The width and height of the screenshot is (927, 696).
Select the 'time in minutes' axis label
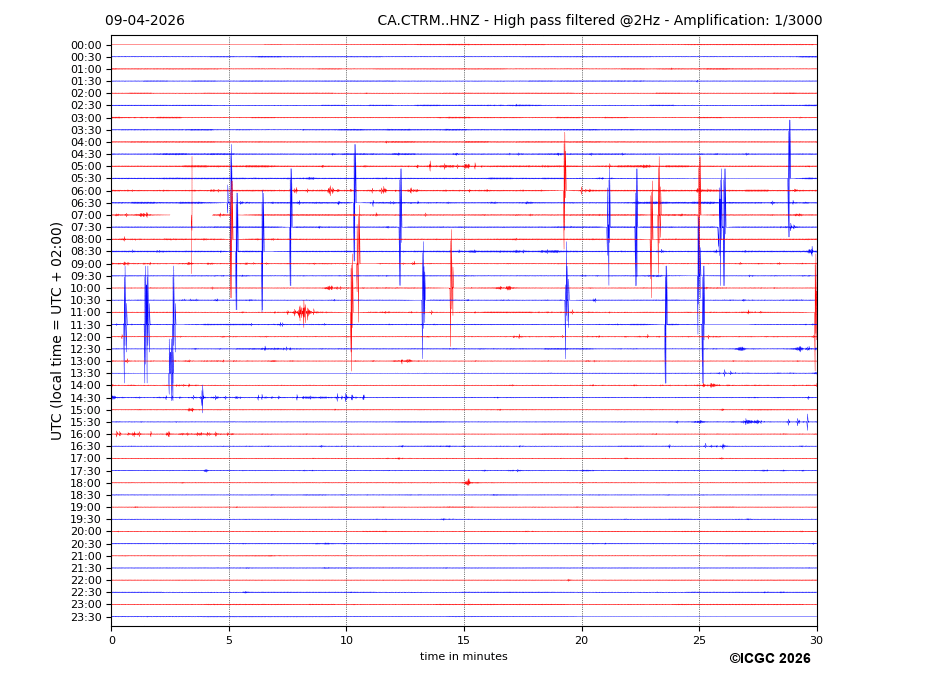[x=463, y=656]
